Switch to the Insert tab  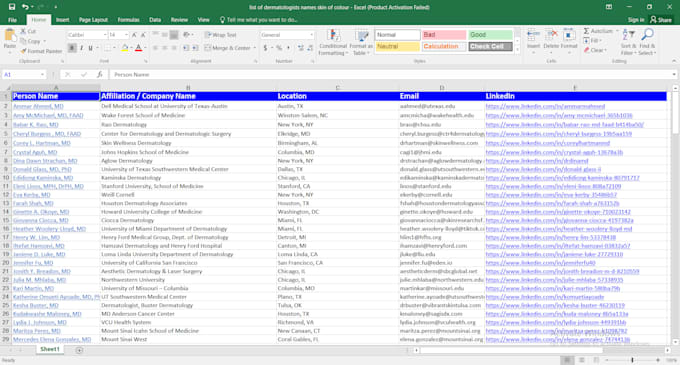pyautogui.click(x=62, y=20)
